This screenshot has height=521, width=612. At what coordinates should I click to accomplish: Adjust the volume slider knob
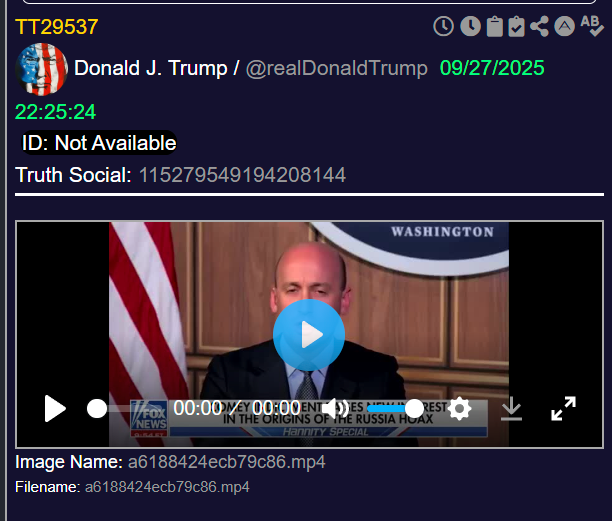point(414,409)
